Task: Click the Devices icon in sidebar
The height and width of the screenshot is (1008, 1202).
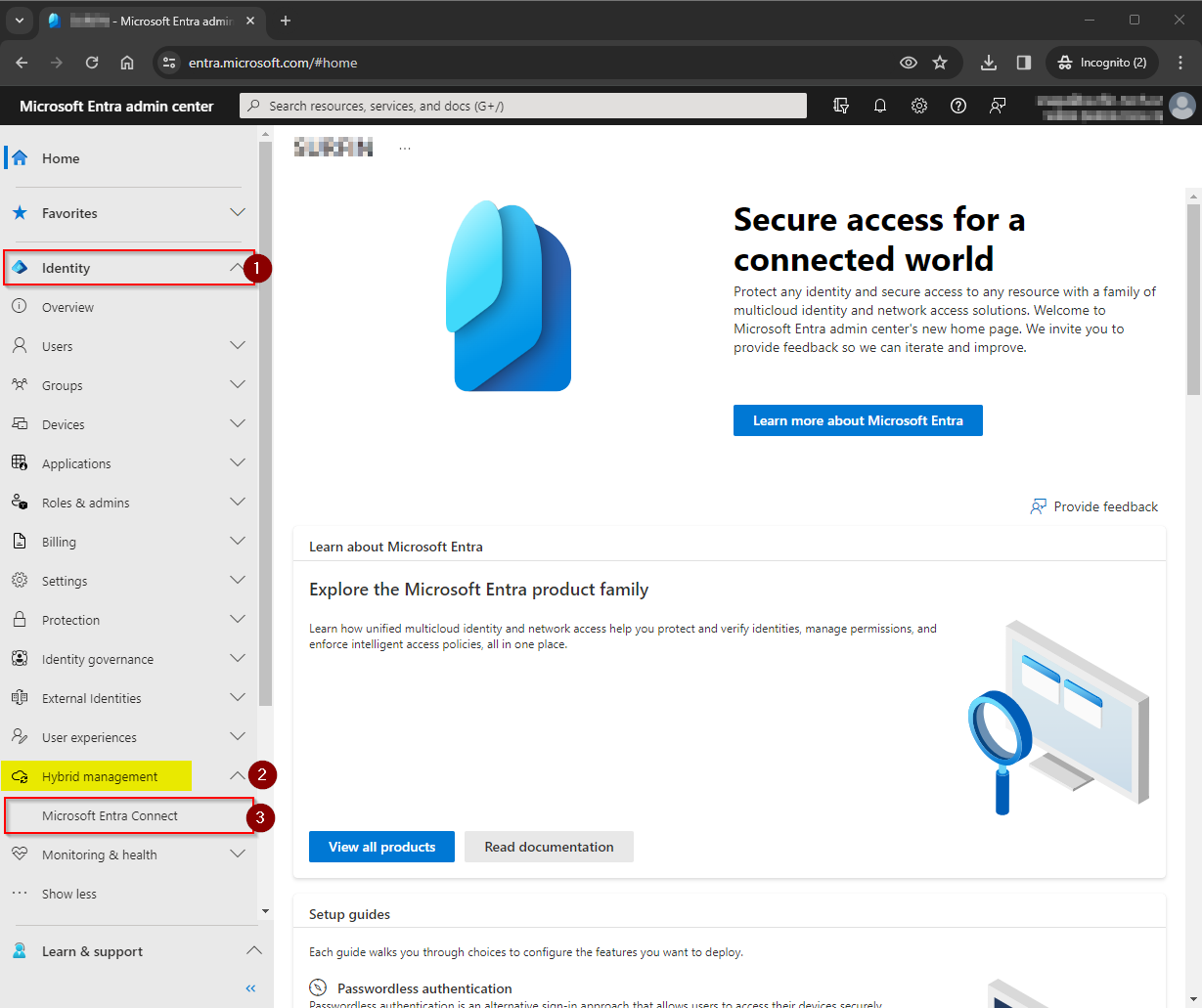Action: point(20,424)
